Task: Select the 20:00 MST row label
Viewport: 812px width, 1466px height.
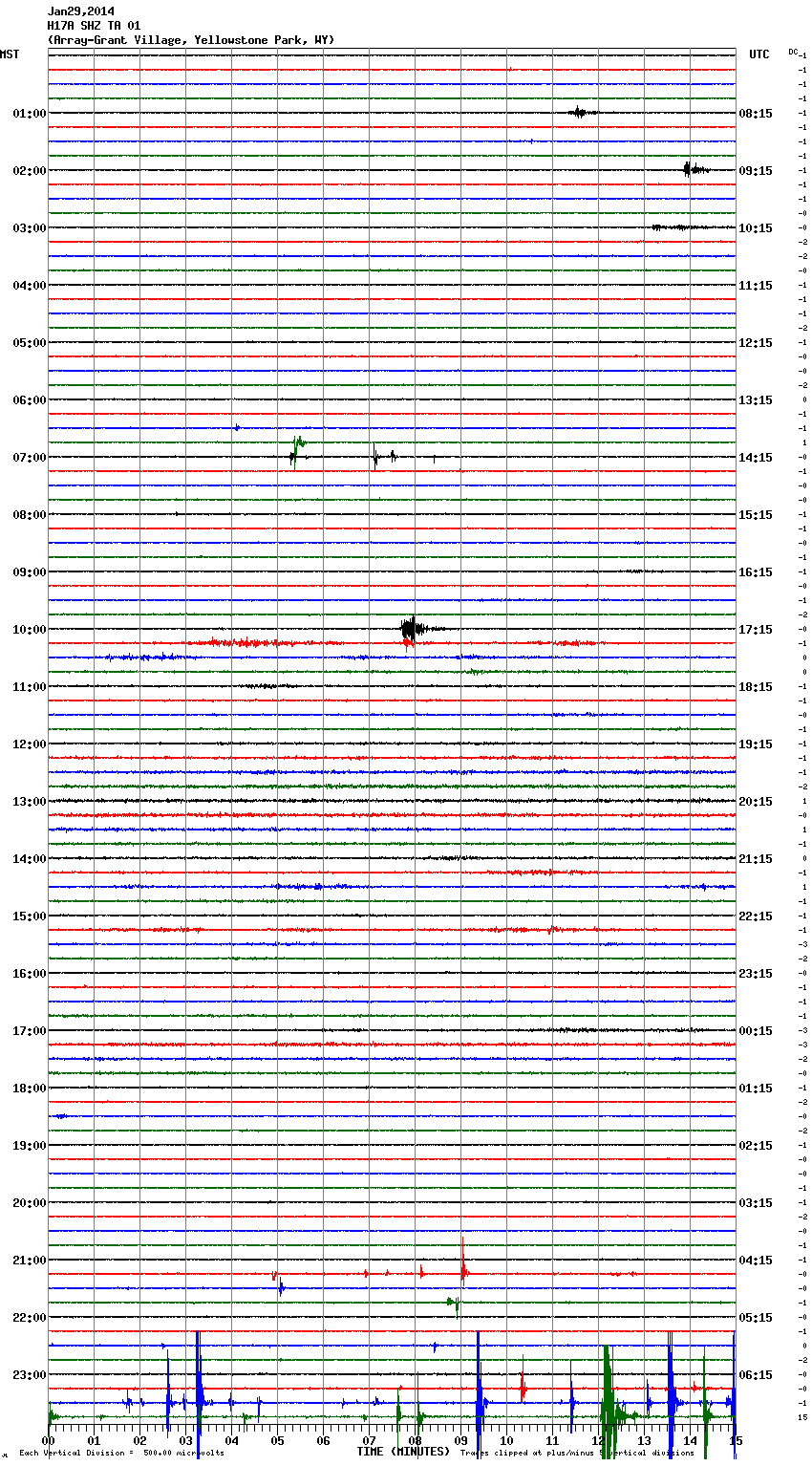Action: (x=30, y=1203)
